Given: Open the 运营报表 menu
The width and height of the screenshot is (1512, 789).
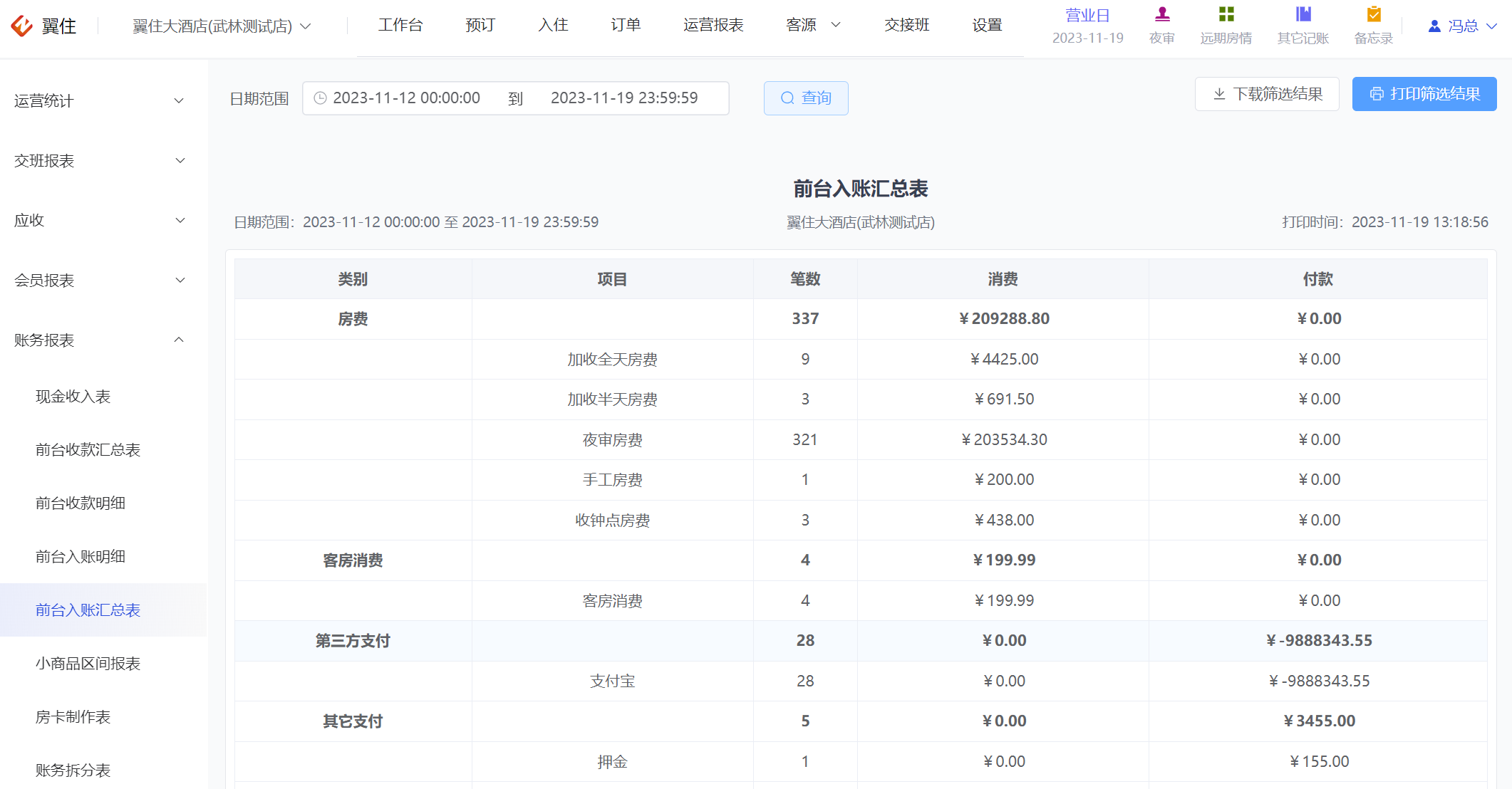Looking at the screenshot, I should click(x=713, y=25).
